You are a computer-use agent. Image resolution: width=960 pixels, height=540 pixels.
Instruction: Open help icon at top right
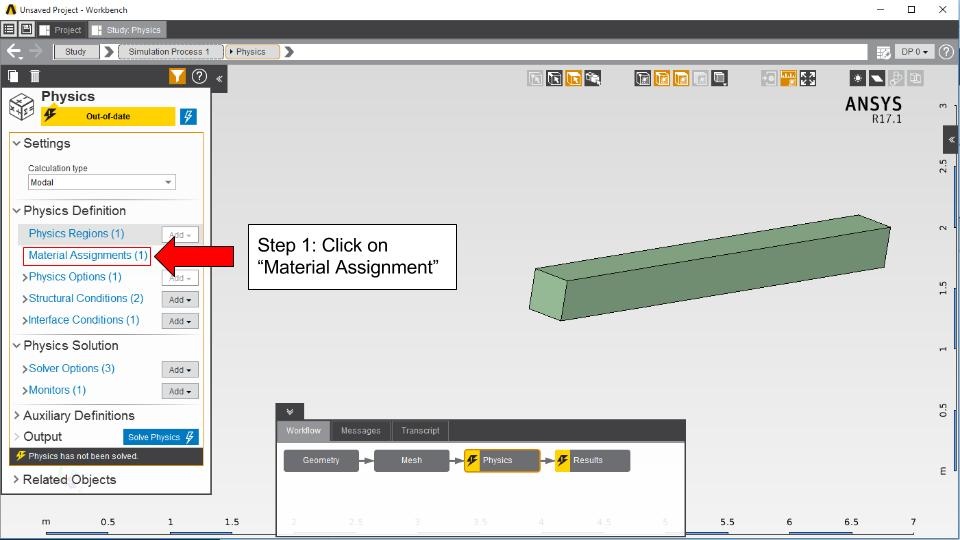click(946, 52)
